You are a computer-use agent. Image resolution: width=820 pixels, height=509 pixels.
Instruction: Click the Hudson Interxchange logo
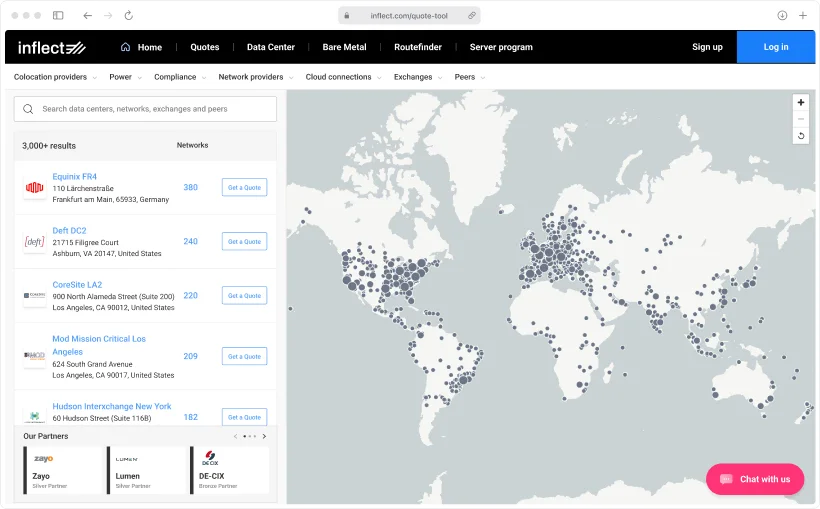click(35, 416)
